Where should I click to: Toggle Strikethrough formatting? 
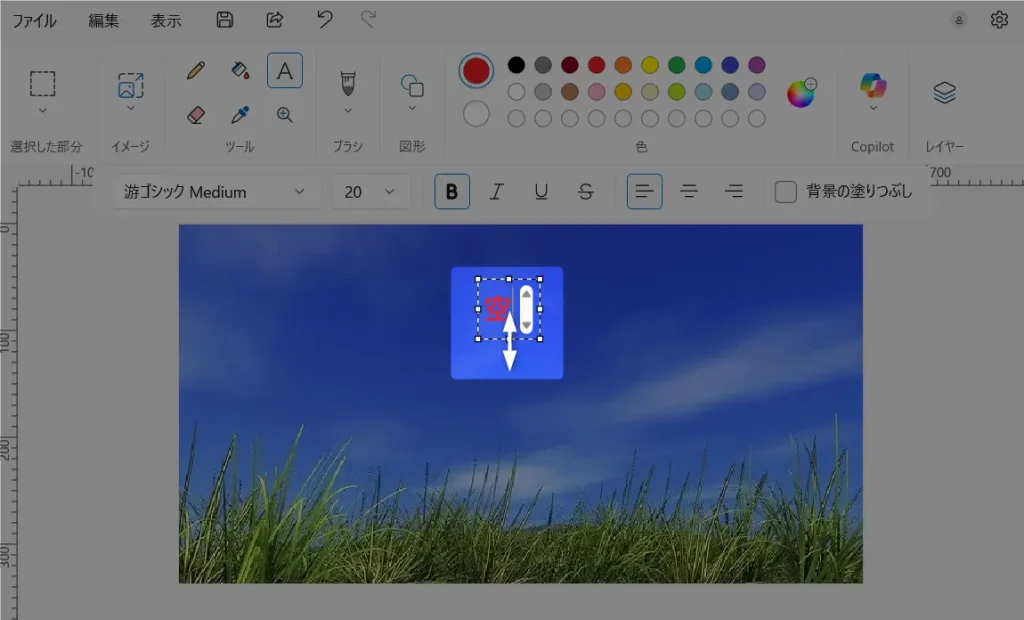(x=586, y=191)
